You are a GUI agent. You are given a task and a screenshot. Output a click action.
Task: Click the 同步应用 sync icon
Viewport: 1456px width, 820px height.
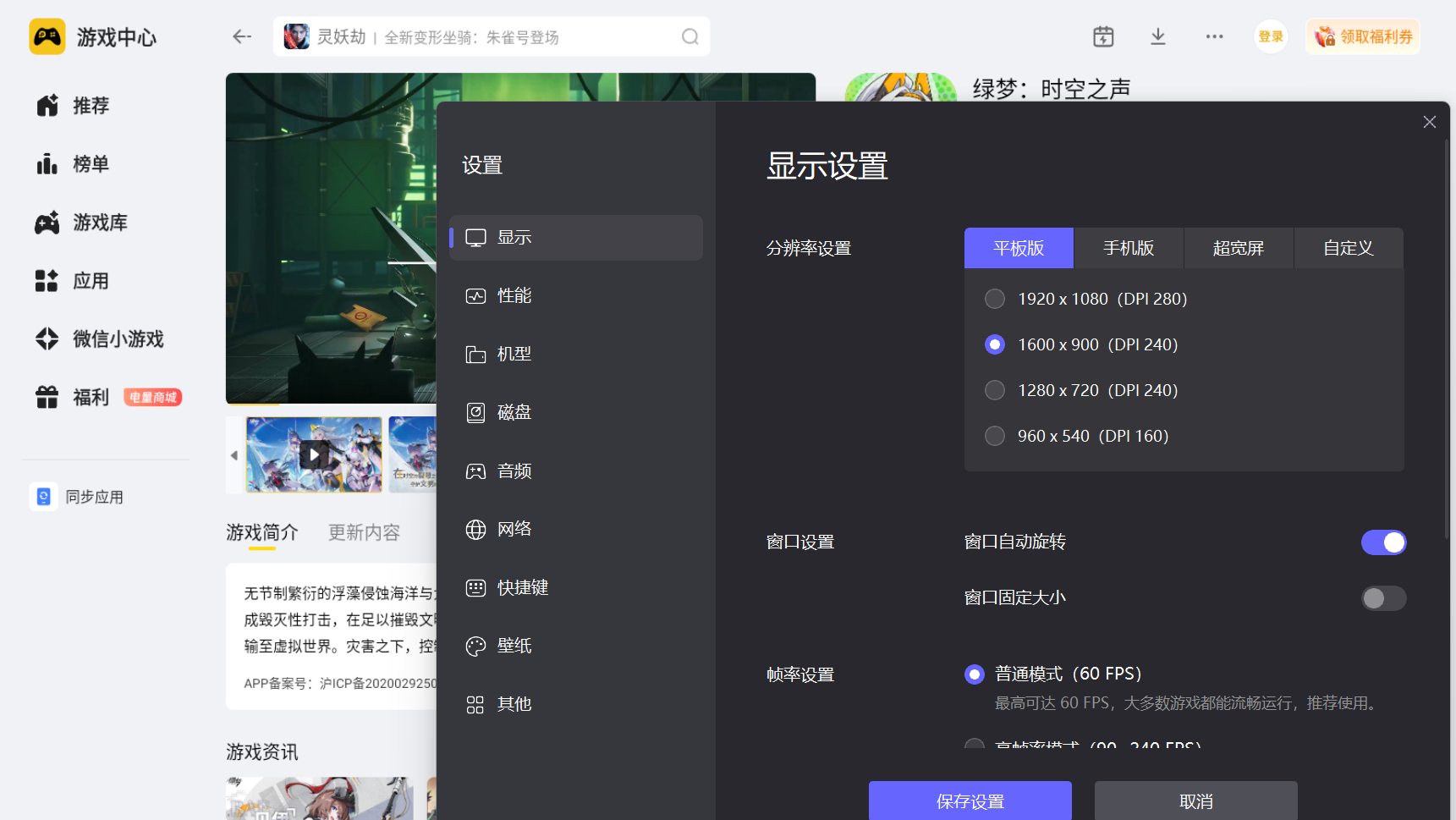44,497
